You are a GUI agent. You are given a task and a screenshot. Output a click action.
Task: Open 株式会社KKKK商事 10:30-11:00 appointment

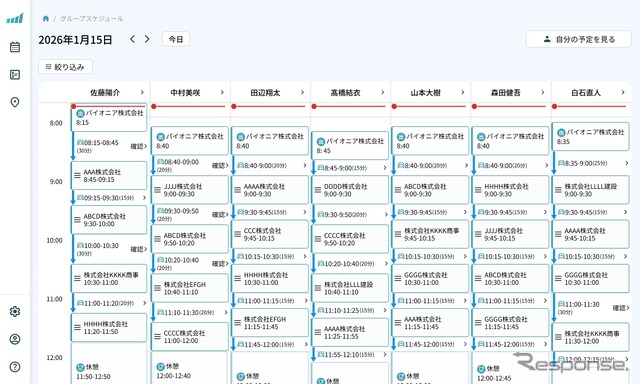[x=109, y=279]
